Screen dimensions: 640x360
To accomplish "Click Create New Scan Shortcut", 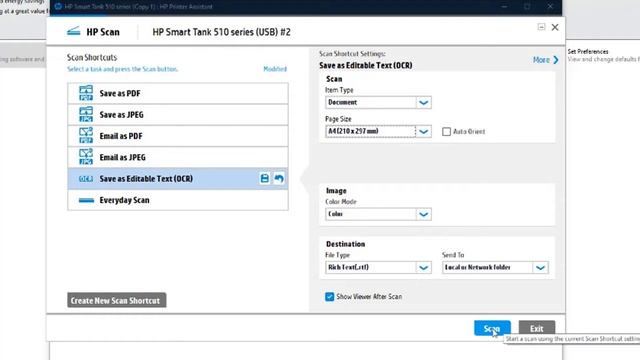I will (117, 300).
